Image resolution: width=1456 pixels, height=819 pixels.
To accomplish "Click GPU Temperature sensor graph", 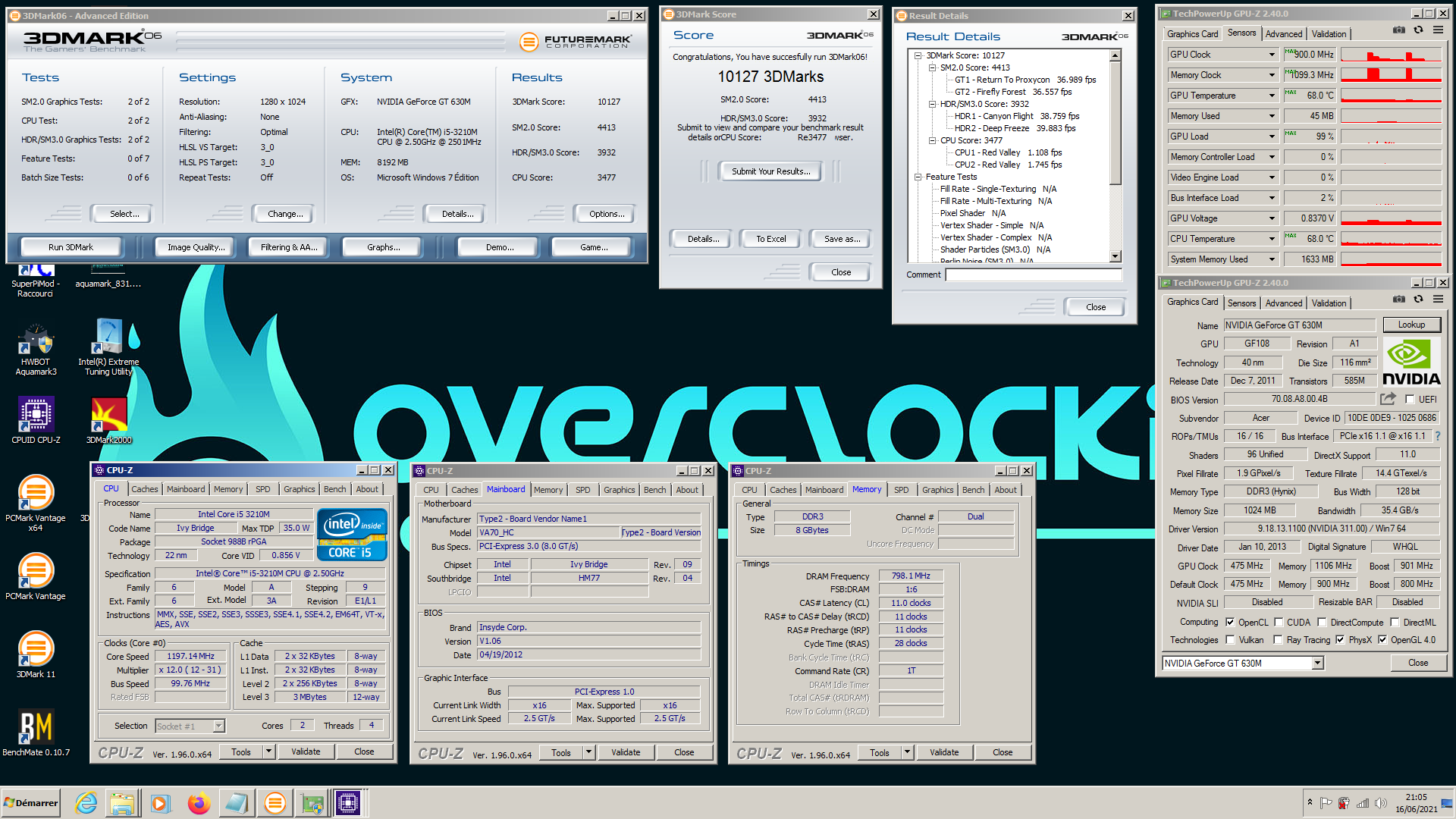I will 1391,96.
